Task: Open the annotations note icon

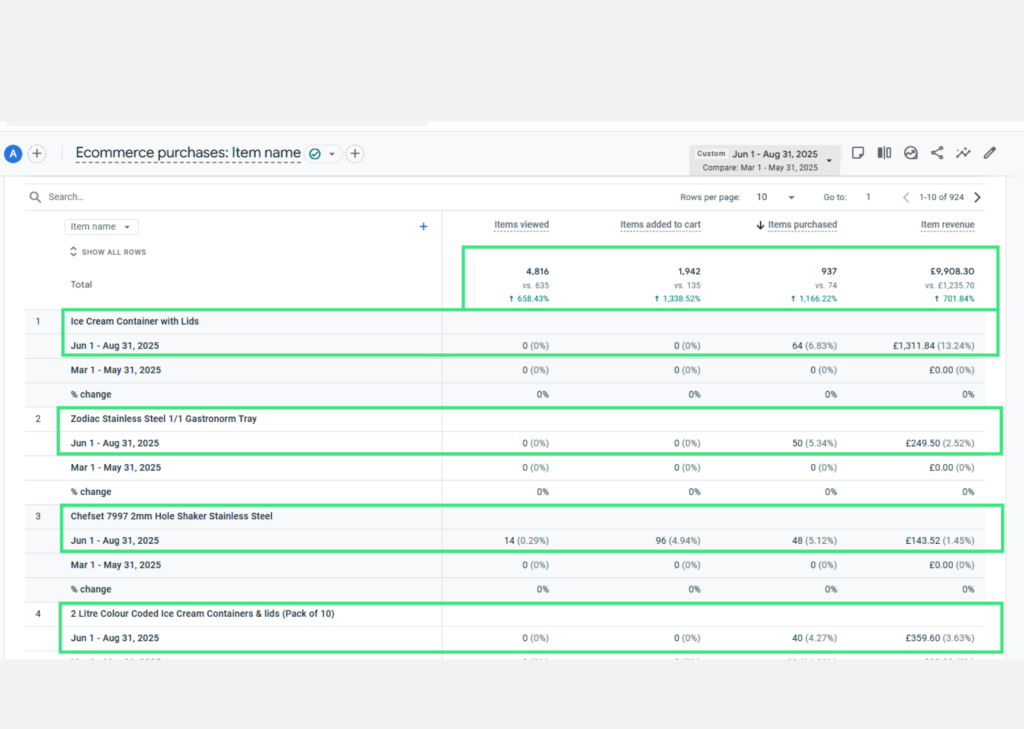Action: (x=858, y=153)
